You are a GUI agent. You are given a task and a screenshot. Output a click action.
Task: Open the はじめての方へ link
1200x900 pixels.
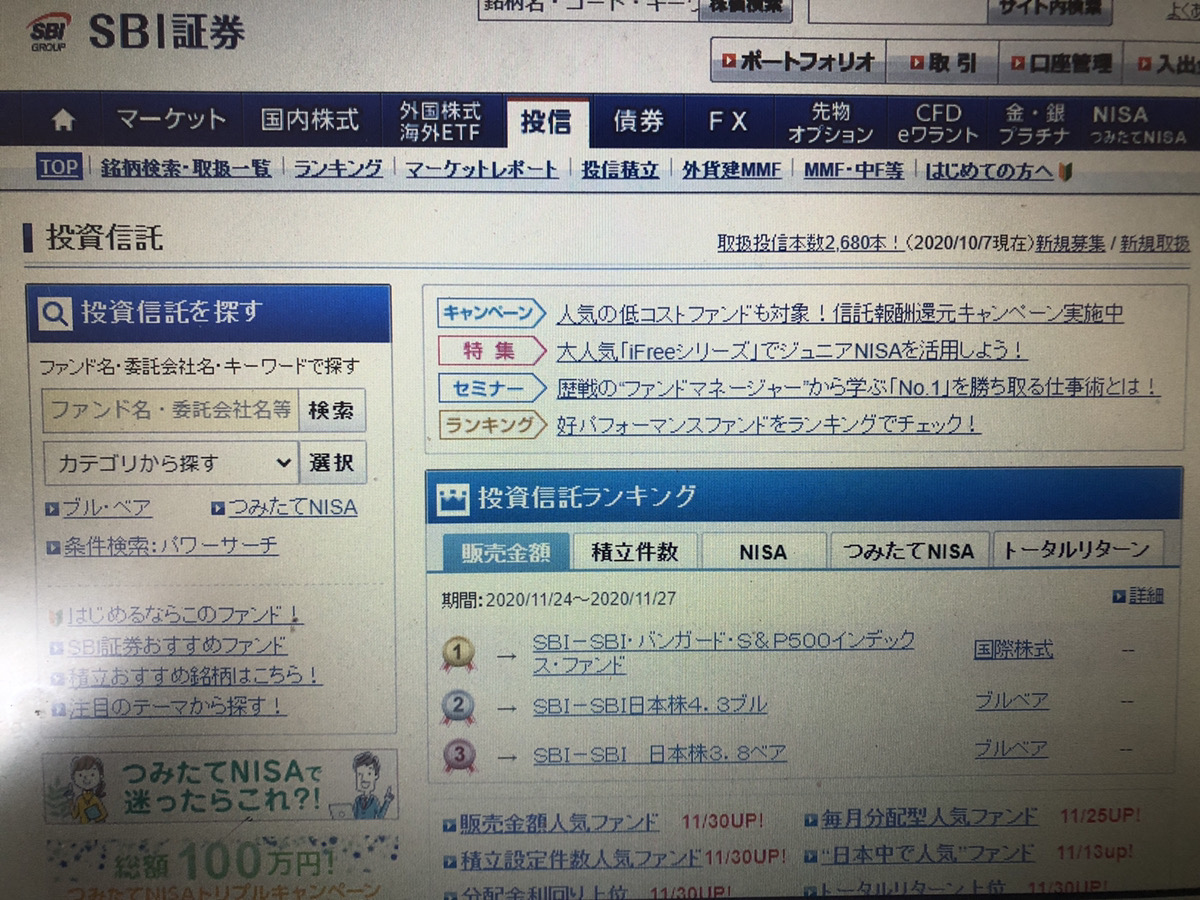pos(989,171)
